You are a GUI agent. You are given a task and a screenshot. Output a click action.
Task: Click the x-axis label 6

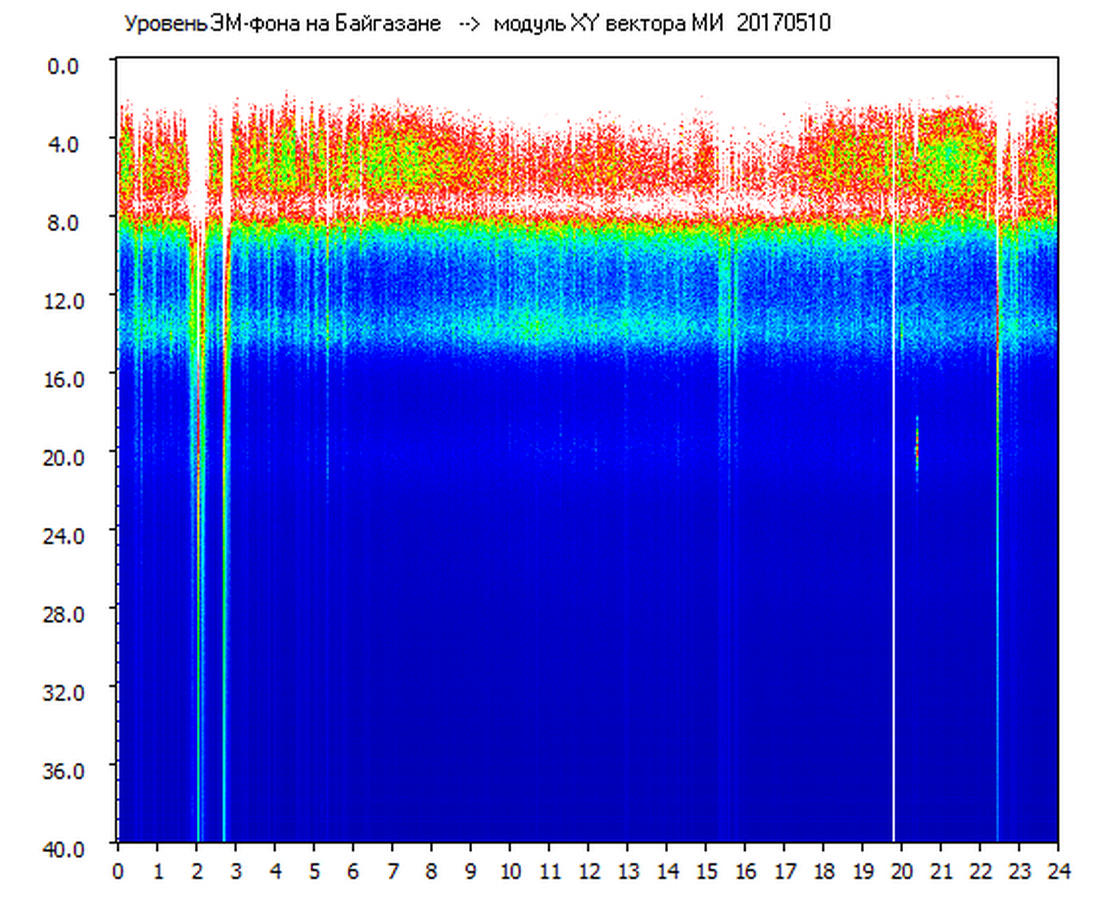coord(353,871)
